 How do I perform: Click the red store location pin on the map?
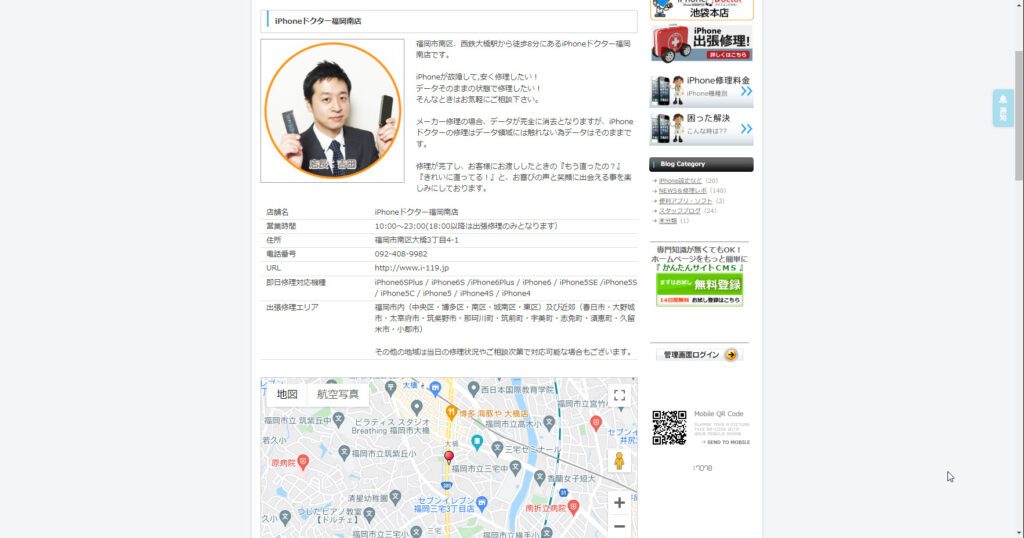(x=449, y=457)
